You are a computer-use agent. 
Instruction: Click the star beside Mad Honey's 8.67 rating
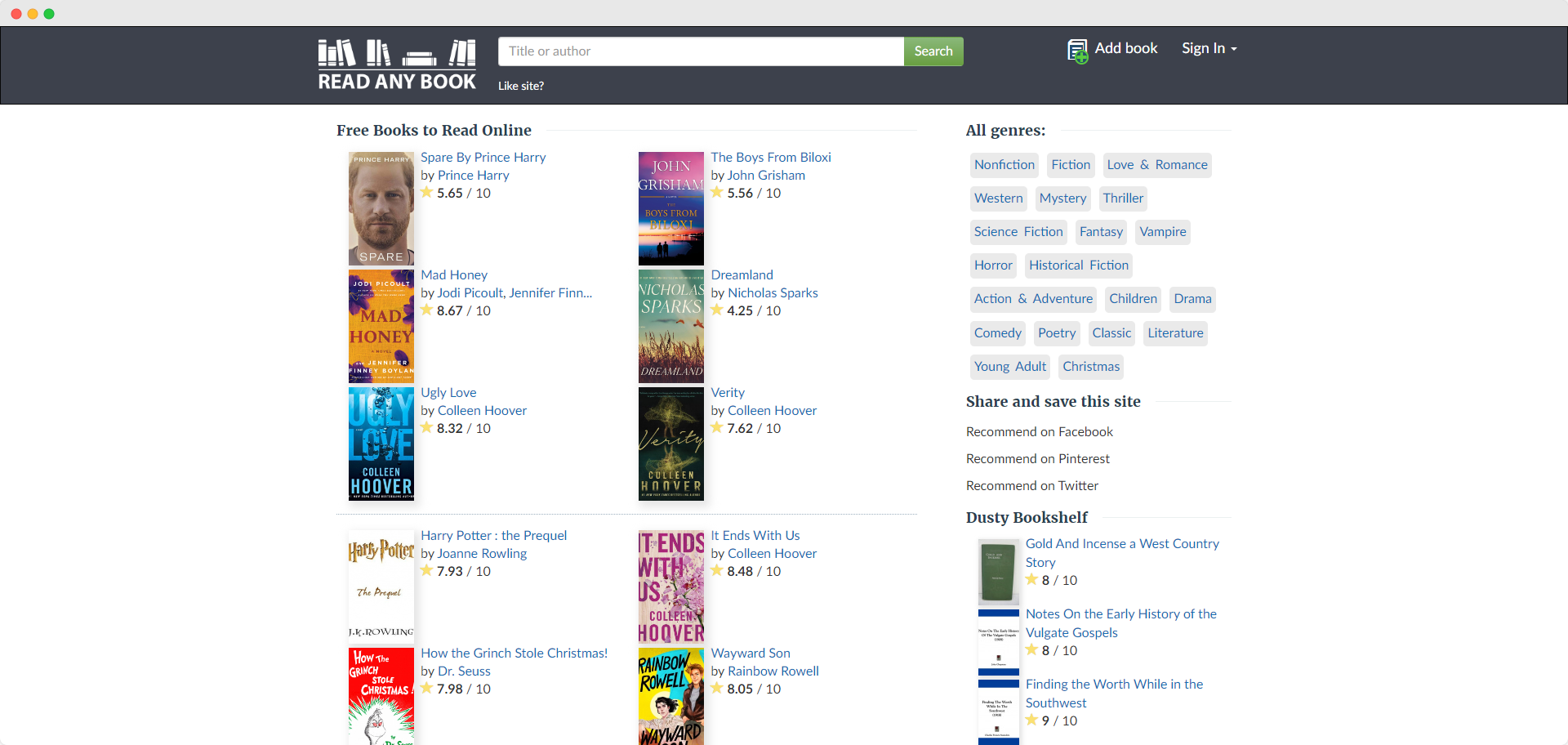point(427,310)
